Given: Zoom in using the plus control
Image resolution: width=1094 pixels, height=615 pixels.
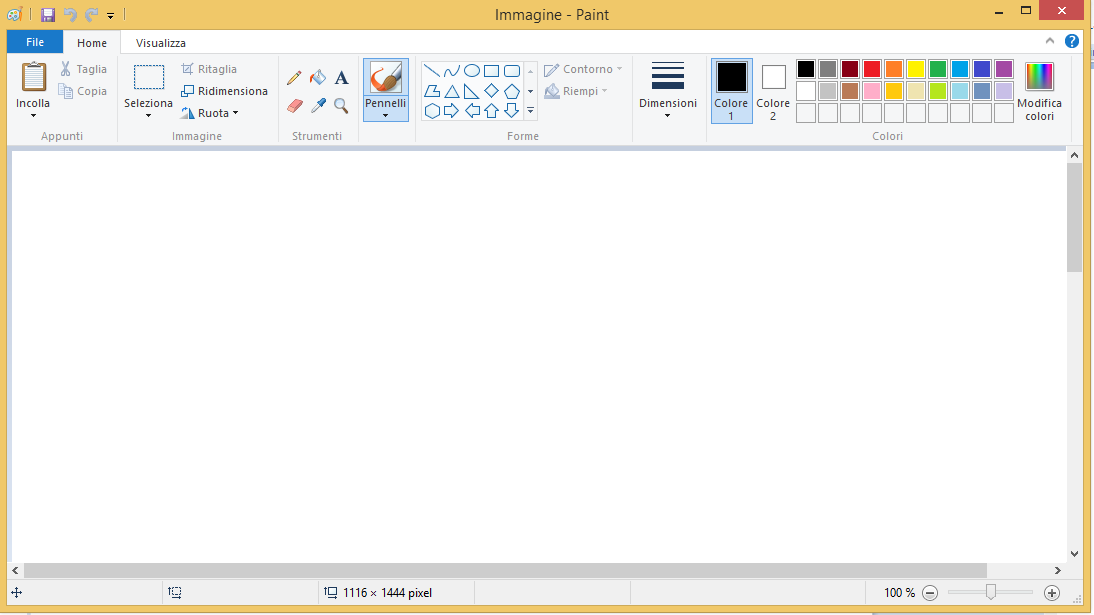Looking at the screenshot, I should 1052,592.
